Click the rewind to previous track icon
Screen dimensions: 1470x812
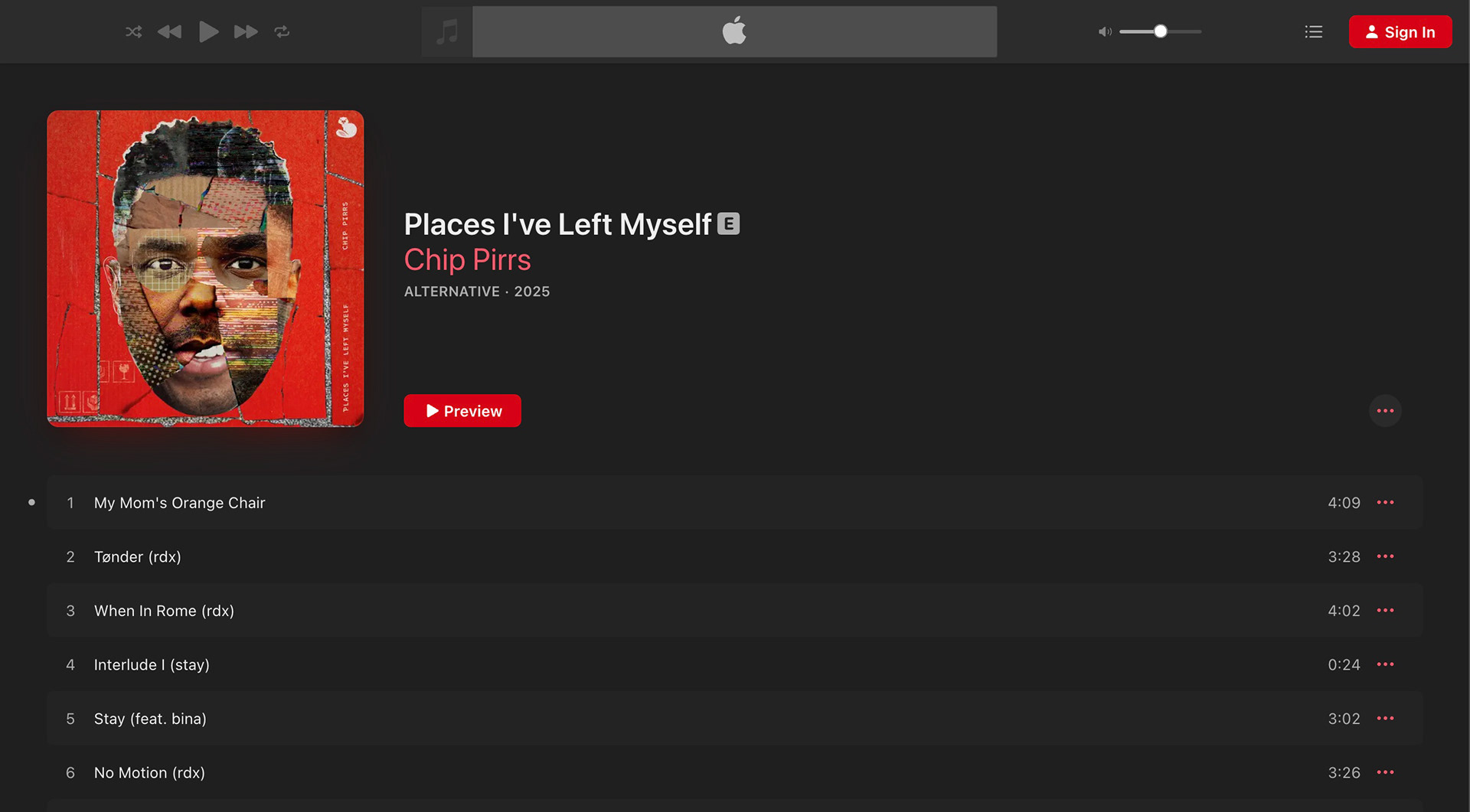pyautogui.click(x=170, y=31)
